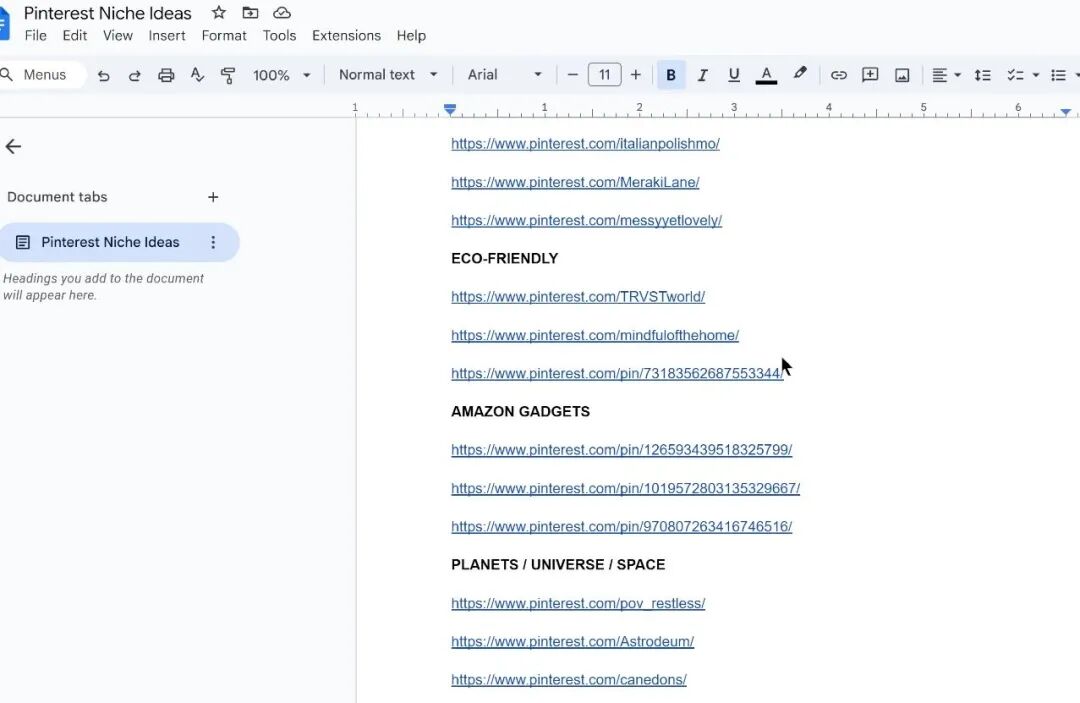Click the move to folder icon
The image size is (1080, 703).
pyautogui.click(x=250, y=12)
